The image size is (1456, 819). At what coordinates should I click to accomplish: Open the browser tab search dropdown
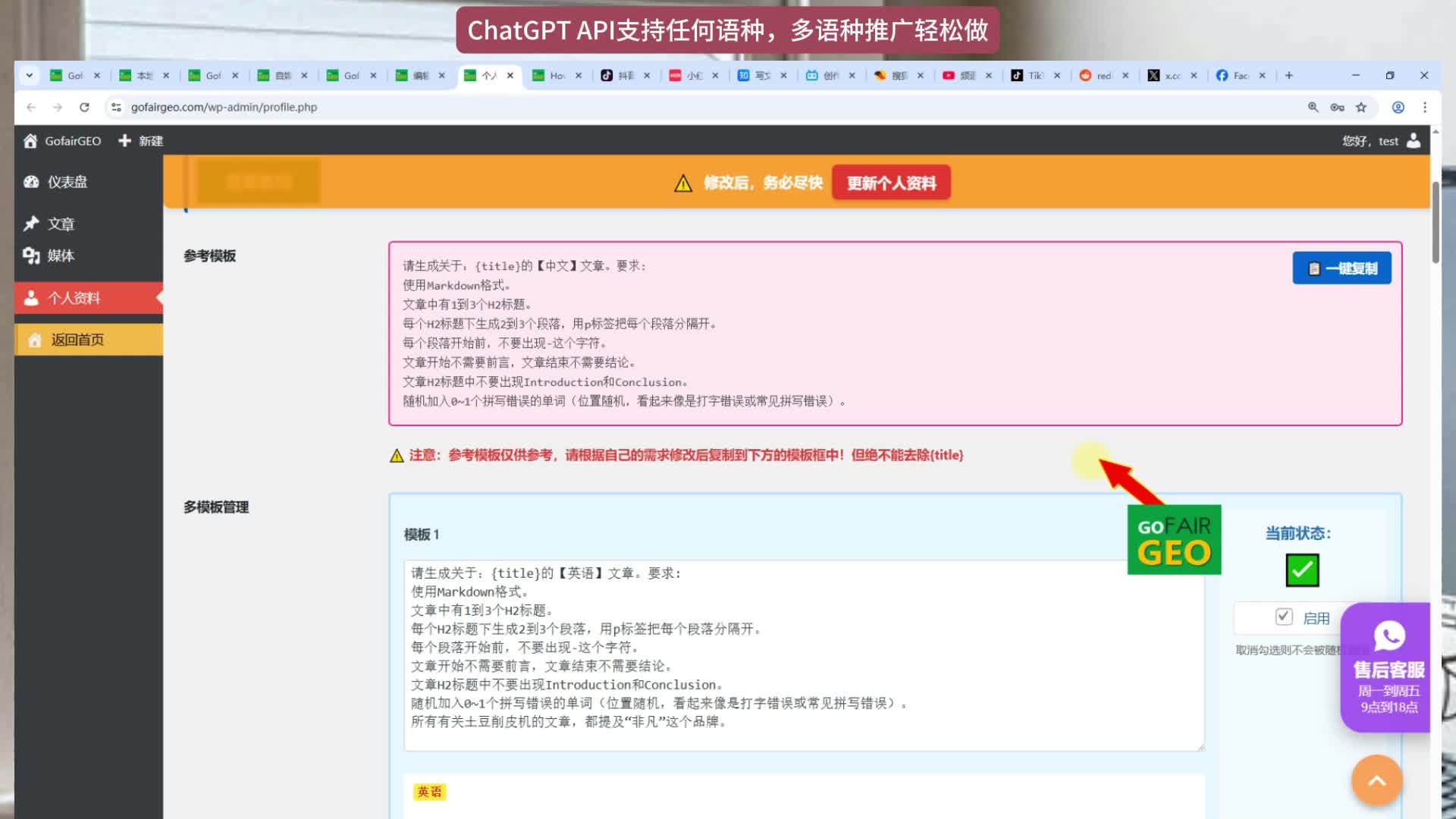pos(29,75)
